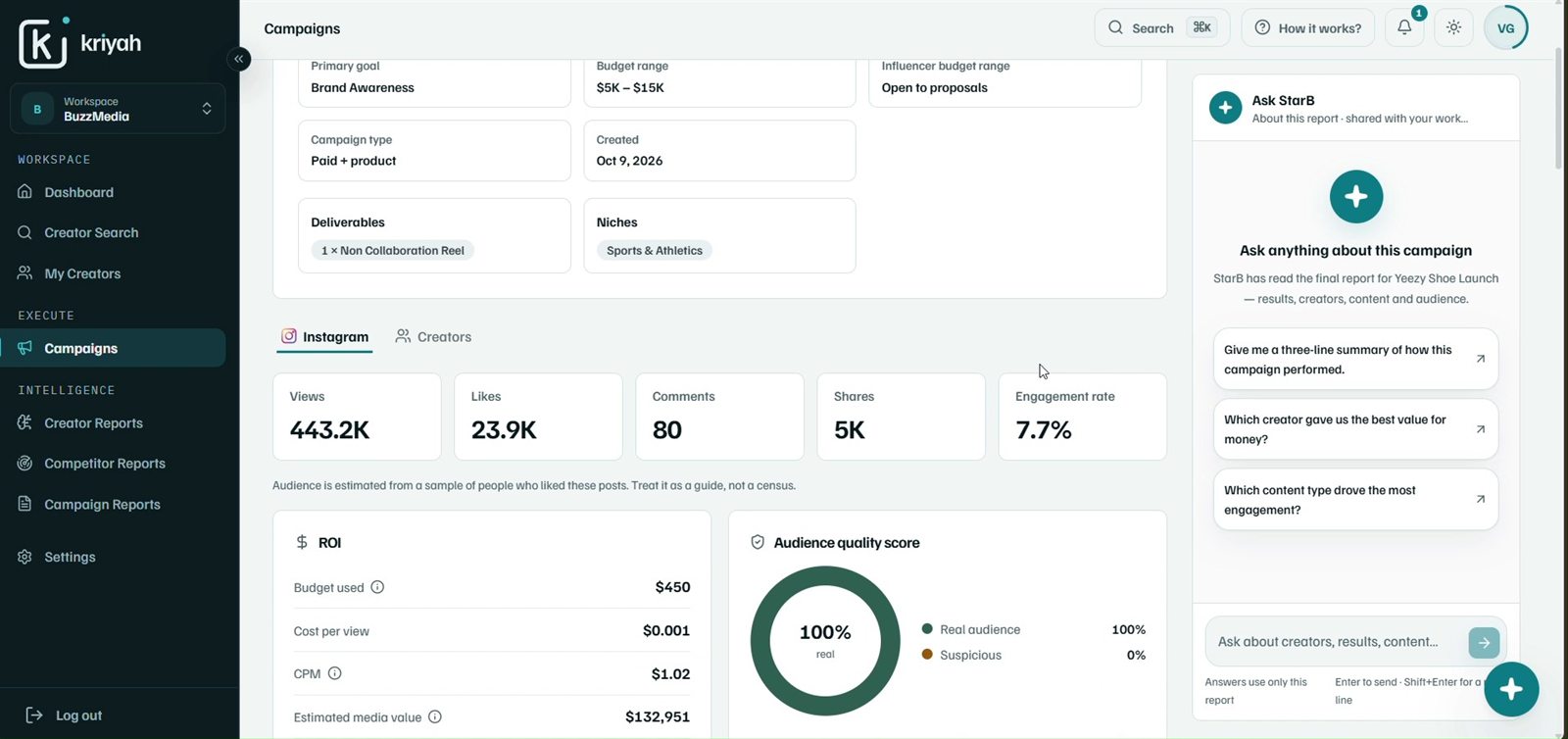Viewport: 1568px width, 739px height.
Task: Click the Ask StarB header icon
Action: click(1225, 108)
